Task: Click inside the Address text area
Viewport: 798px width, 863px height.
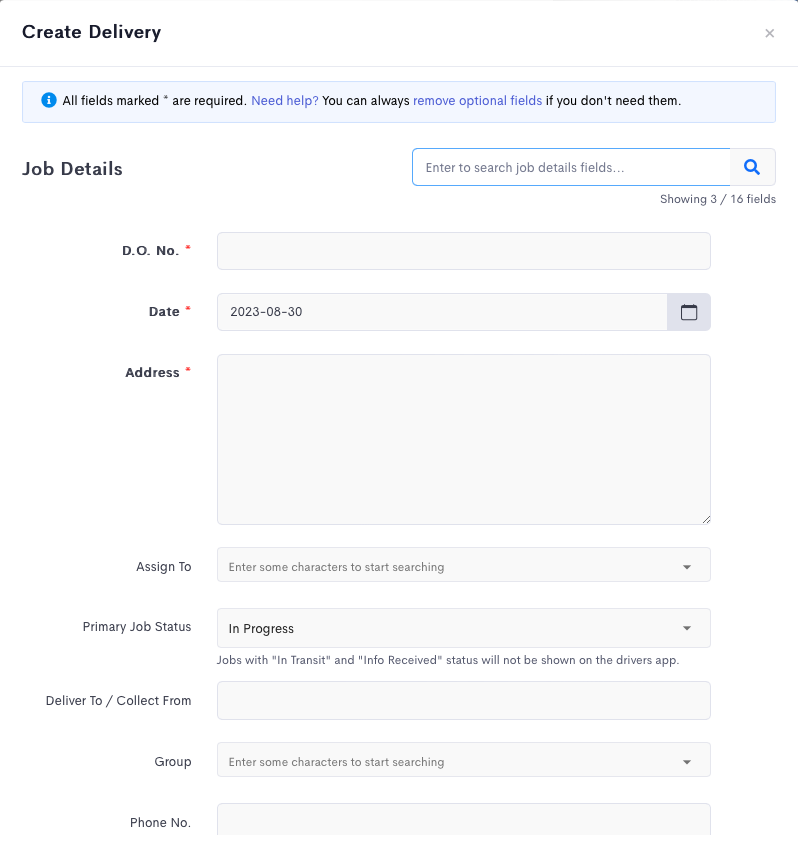Action: tap(464, 439)
